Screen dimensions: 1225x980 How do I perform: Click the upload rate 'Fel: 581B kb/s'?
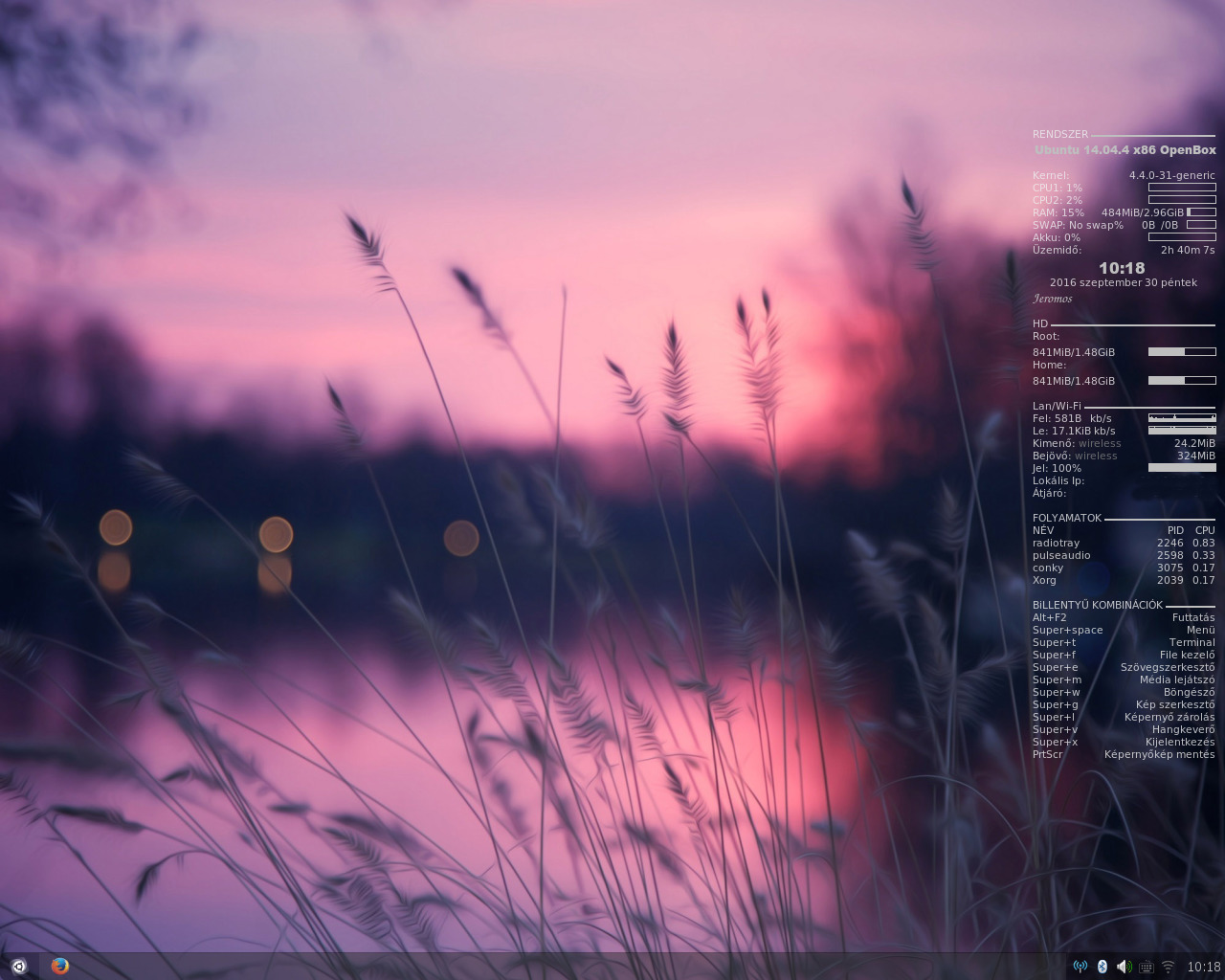(x=1072, y=418)
